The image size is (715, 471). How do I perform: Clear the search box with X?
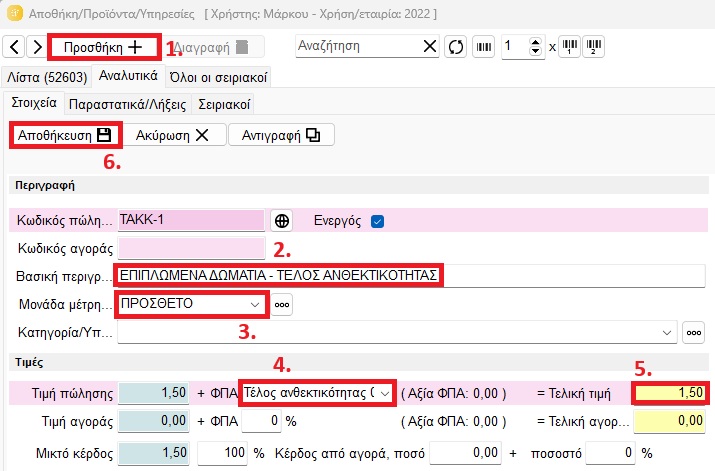429,46
